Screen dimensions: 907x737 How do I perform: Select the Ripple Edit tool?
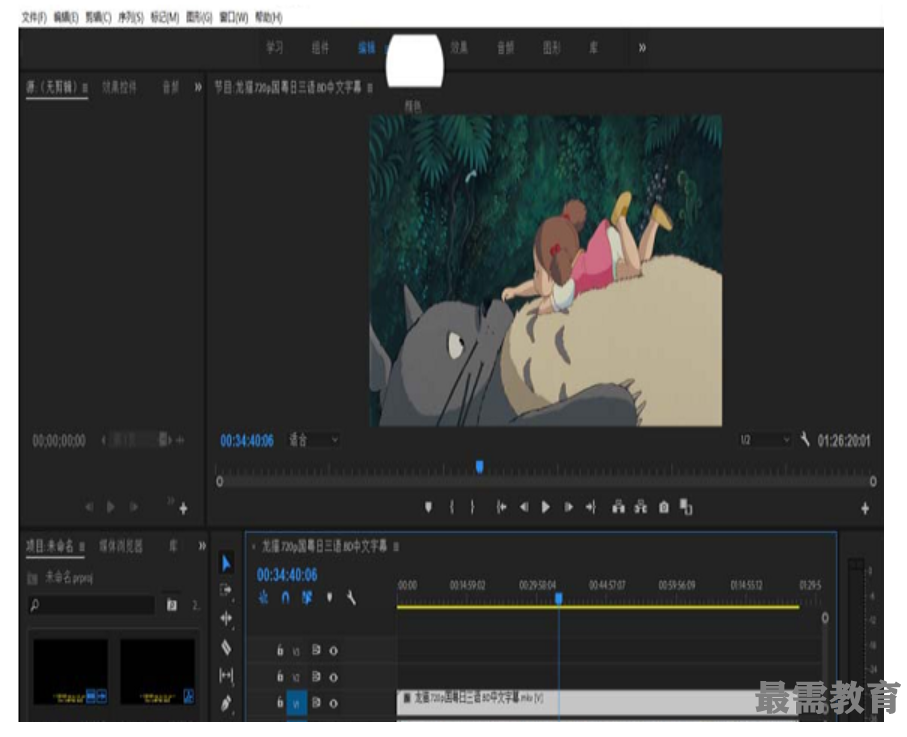tap(226, 618)
